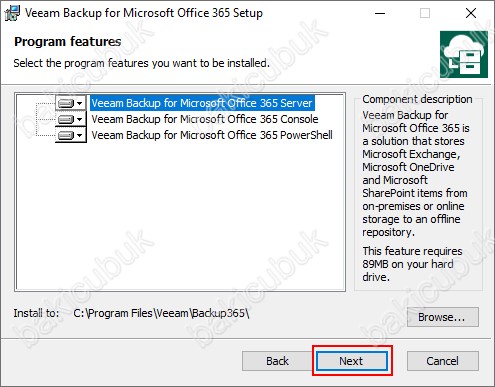495x387 pixels.
Task: Close the setup window with X
Action: [471, 13]
